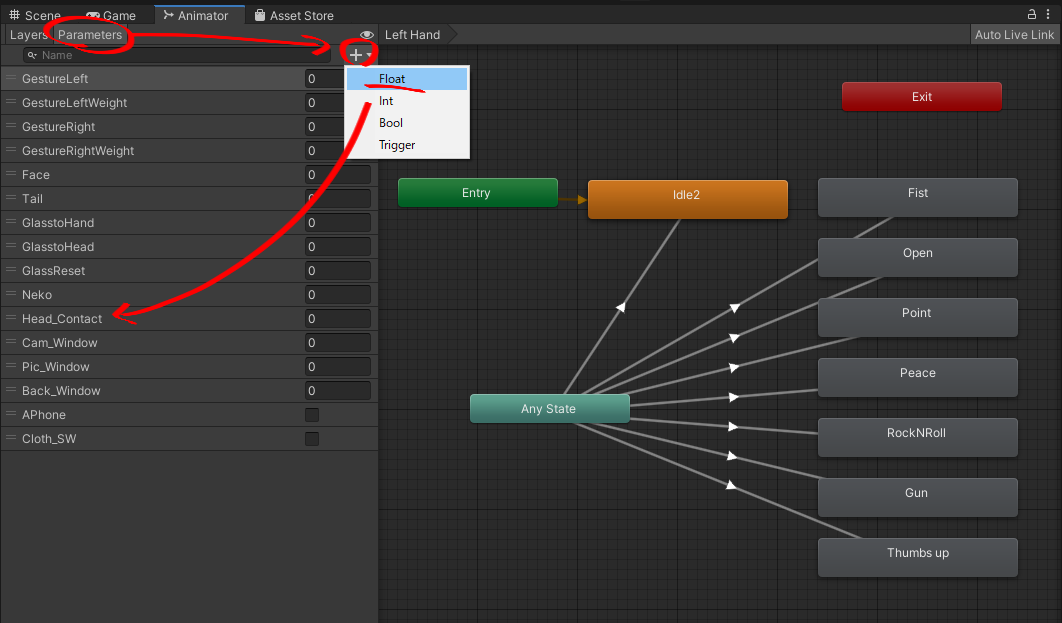
Task: Click the plus icon to add parameter
Action: tap(356, 54)
